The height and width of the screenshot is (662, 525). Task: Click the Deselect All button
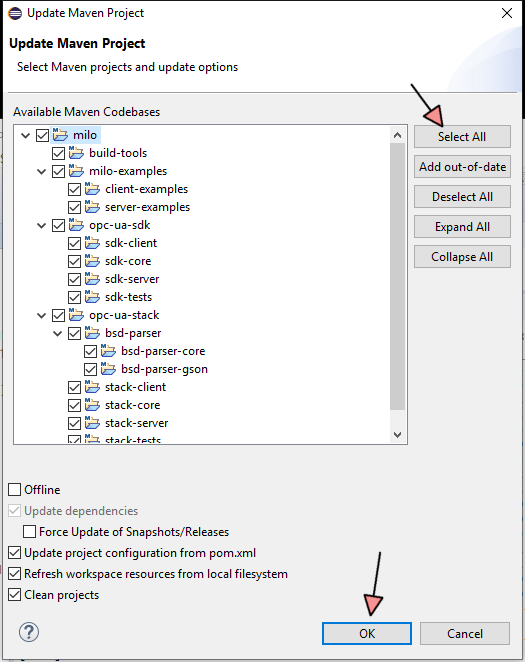pos(462,197)
